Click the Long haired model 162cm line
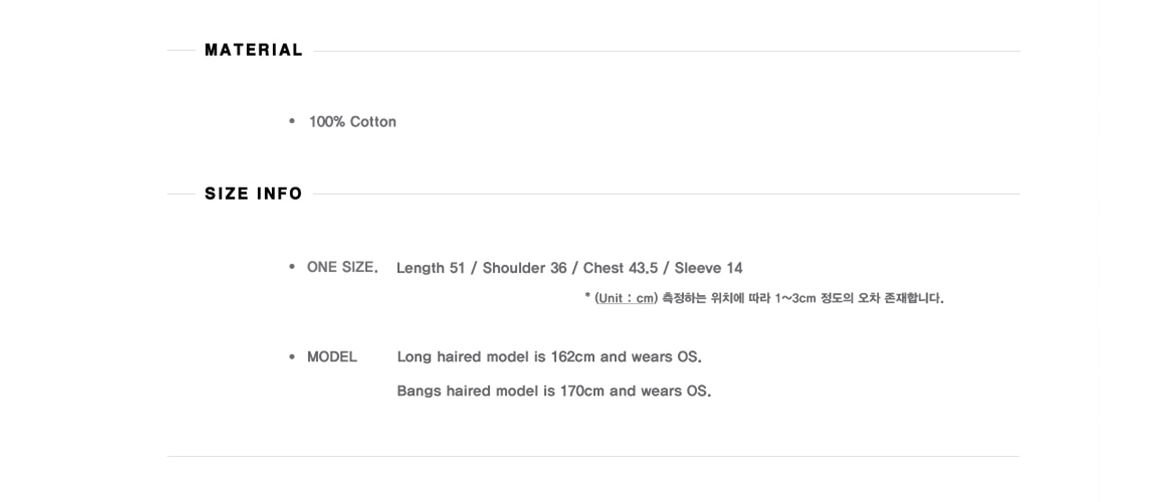 549,357
